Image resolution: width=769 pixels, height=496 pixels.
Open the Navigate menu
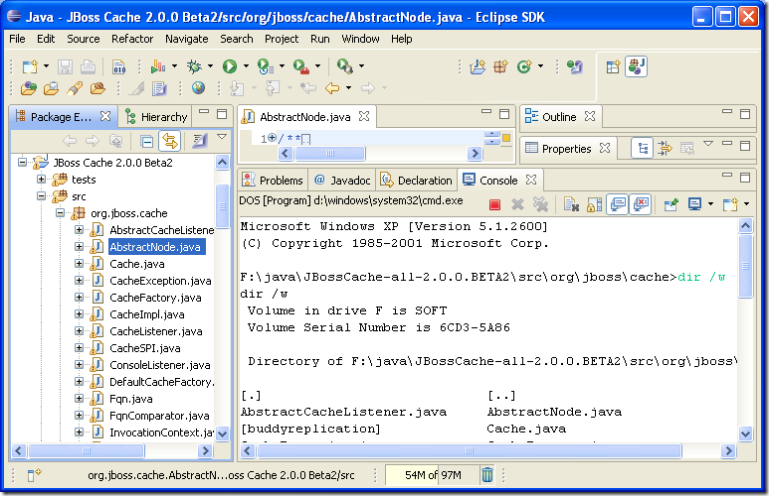click(186, 39)
